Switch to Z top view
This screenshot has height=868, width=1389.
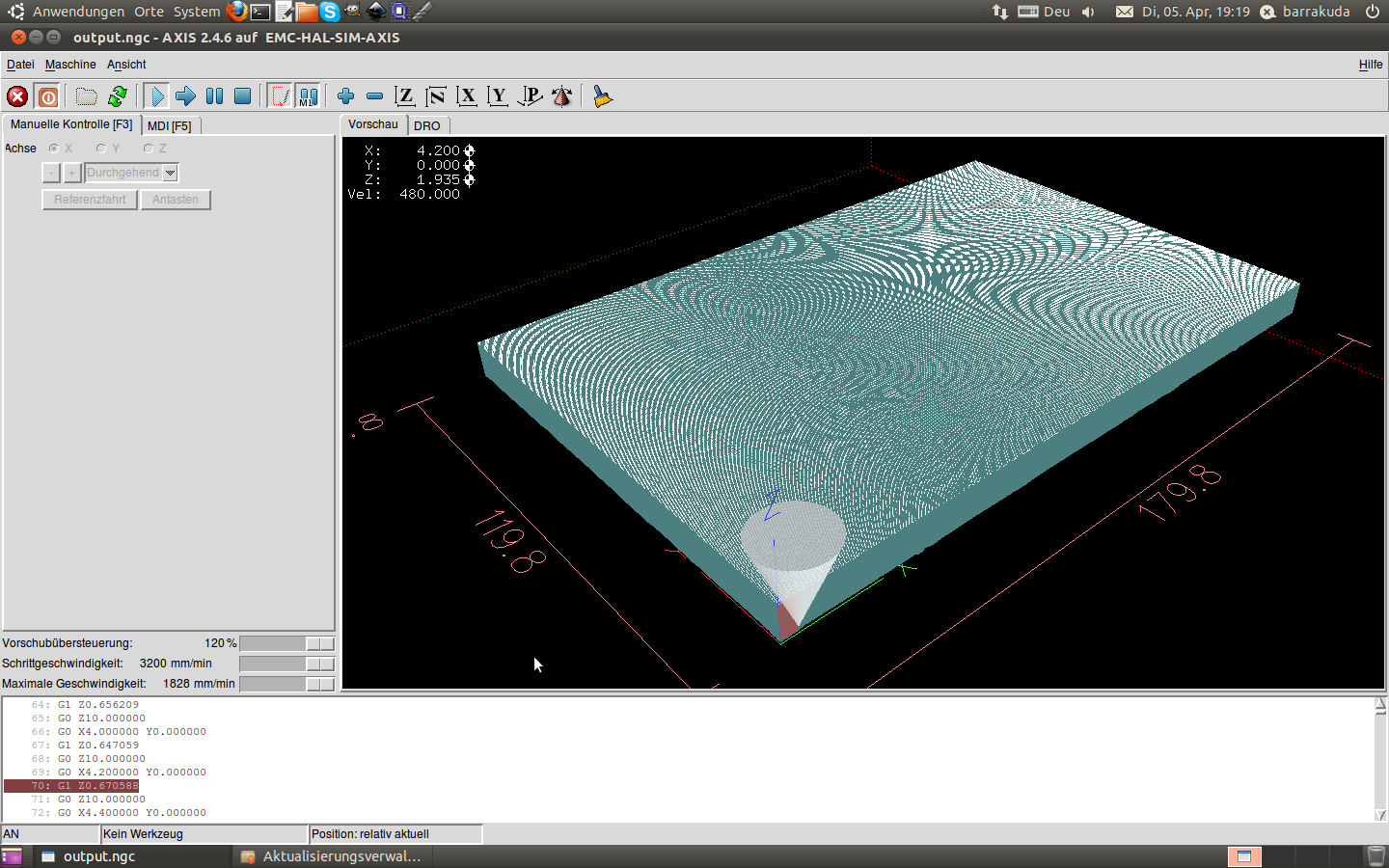point(405,96)
